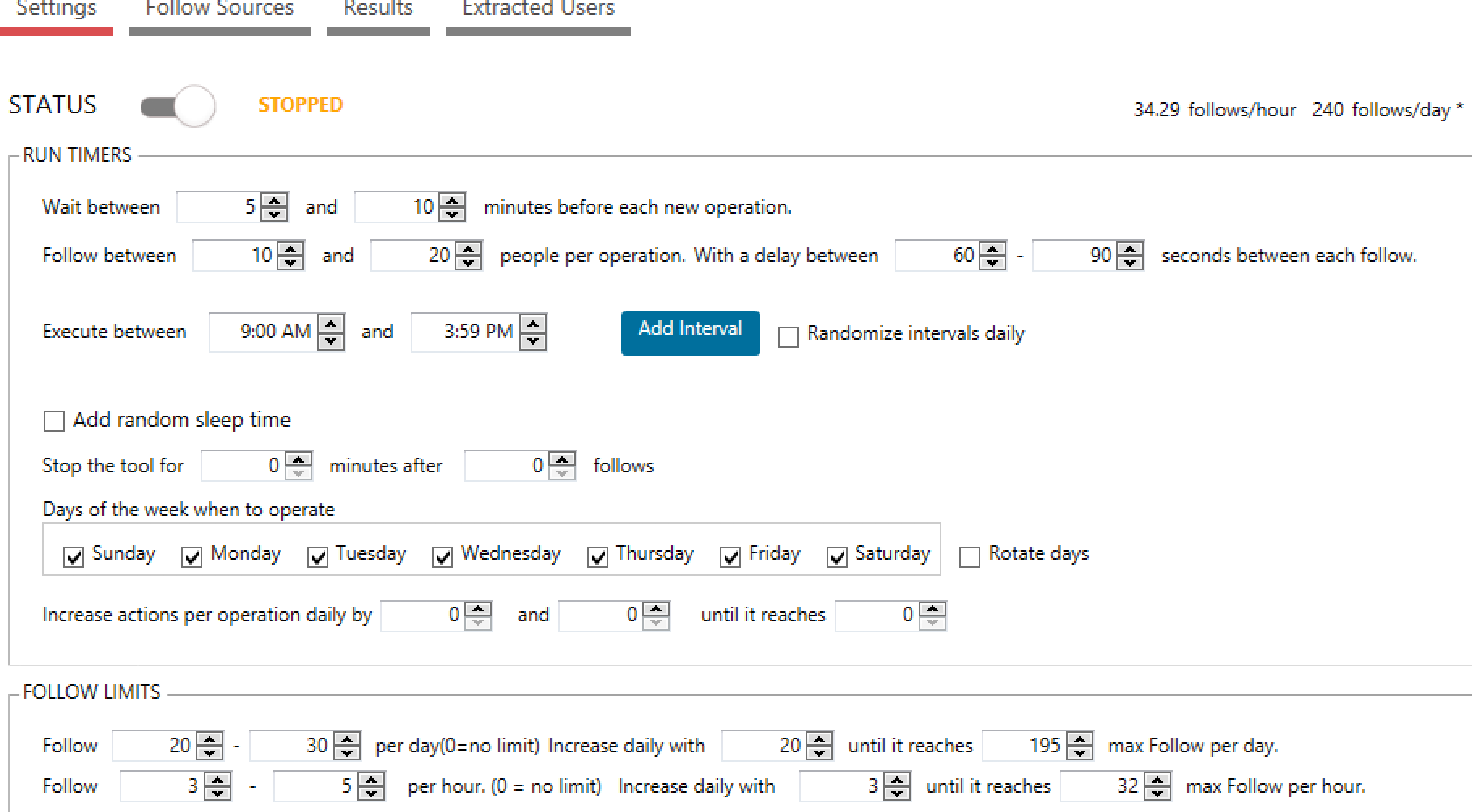Uncheck the Thursday checkbox
Image resolution: width=1472 pixels, height=812 pixels.
(x=597, y=557)
